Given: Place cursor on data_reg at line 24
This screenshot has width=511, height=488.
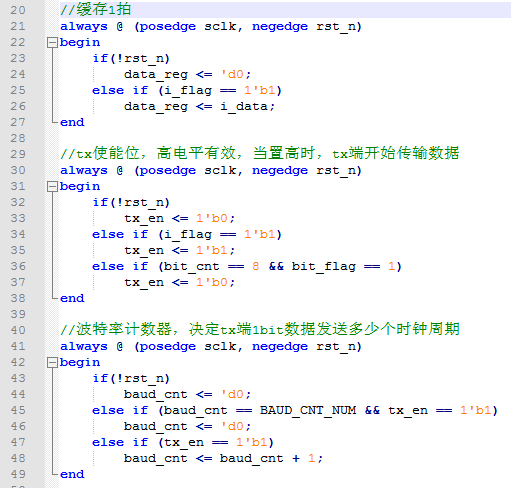Looking at the screenshot, I should point(156,74).
